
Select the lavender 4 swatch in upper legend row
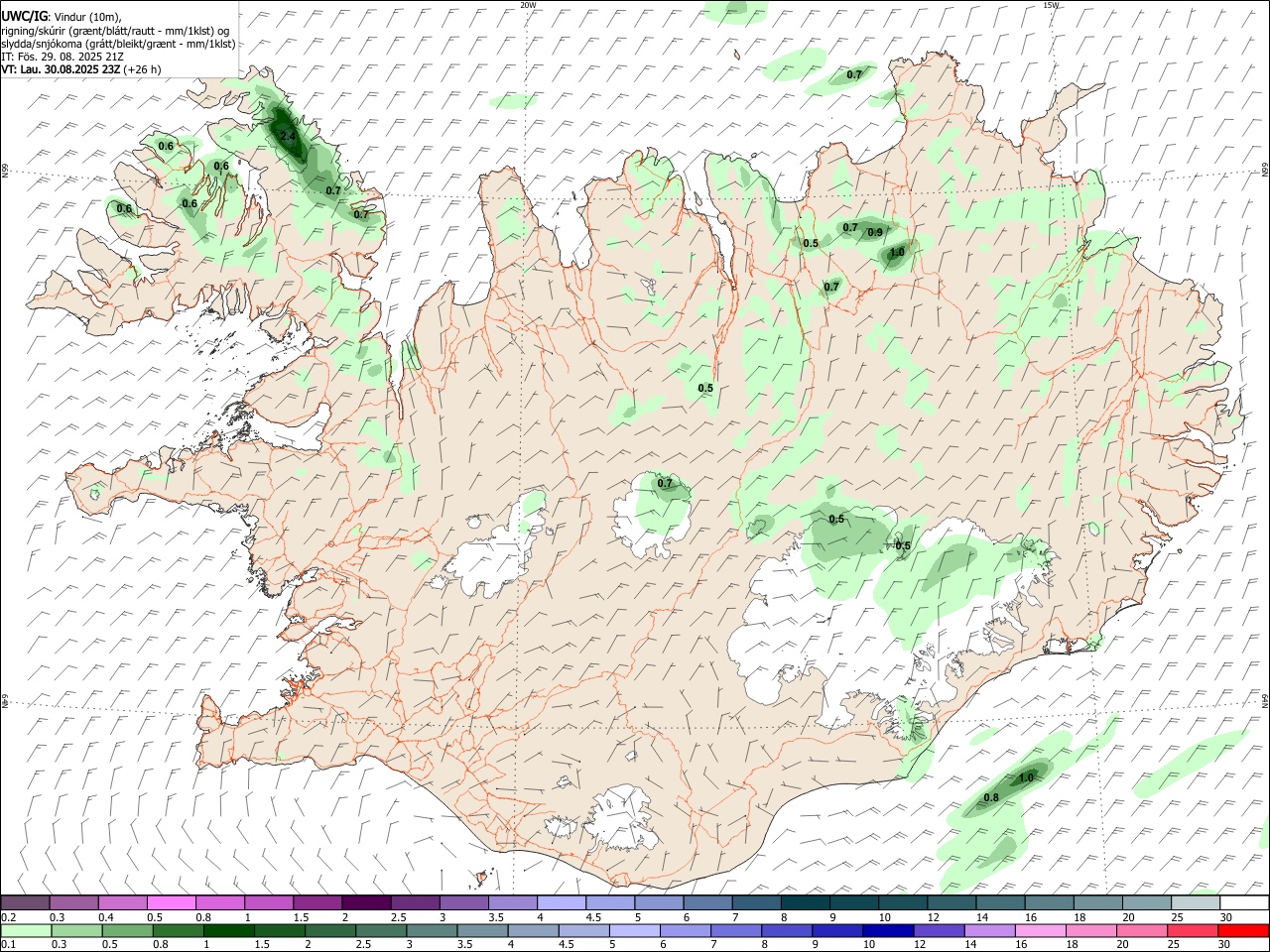coord(562,902)
